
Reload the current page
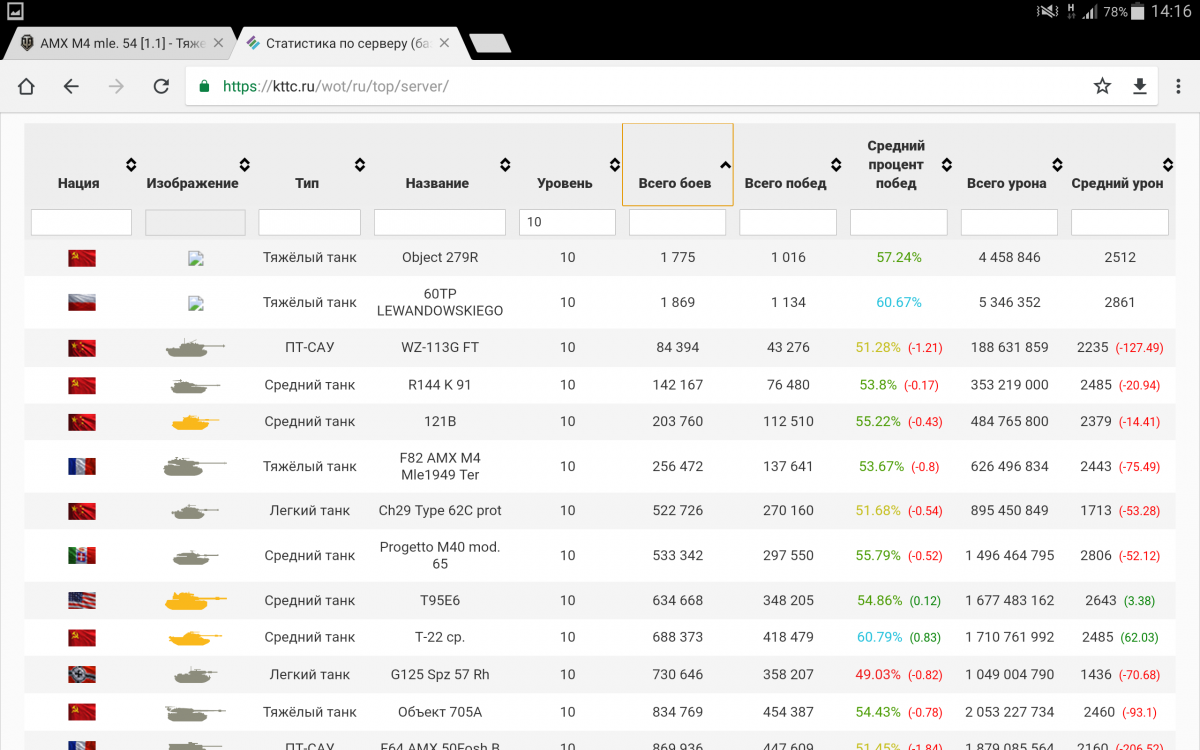(x=161, y=87)
